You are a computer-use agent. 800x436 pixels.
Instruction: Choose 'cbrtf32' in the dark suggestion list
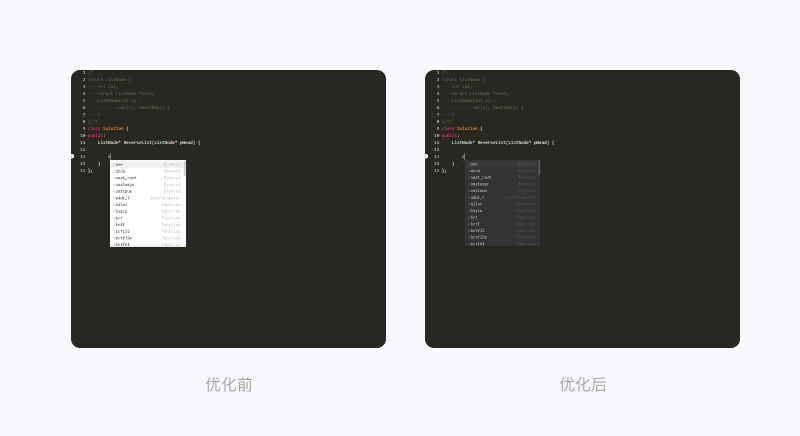click(x=502, y=230)
